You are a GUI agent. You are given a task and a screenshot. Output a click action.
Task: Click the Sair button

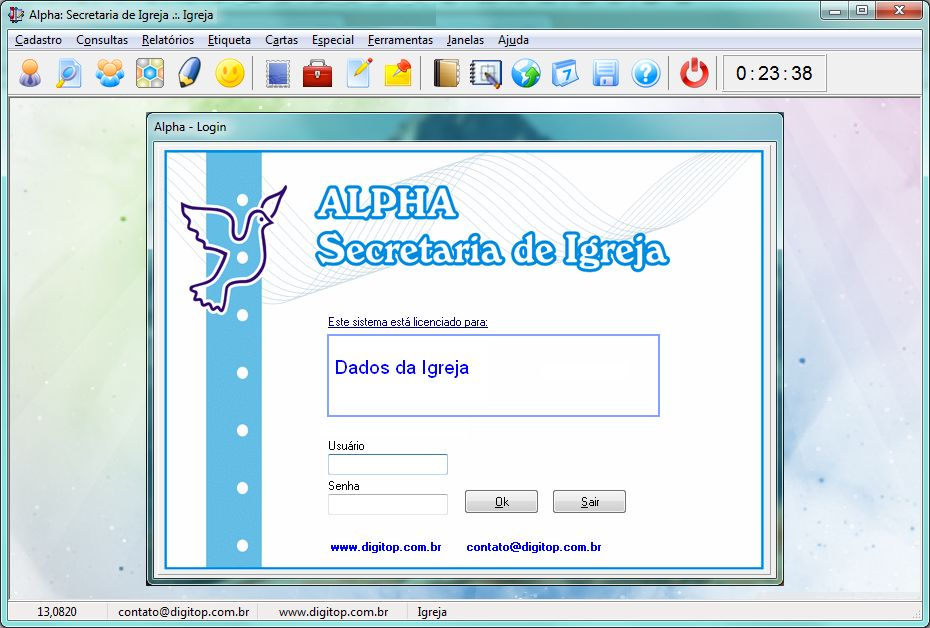[589, 502]
